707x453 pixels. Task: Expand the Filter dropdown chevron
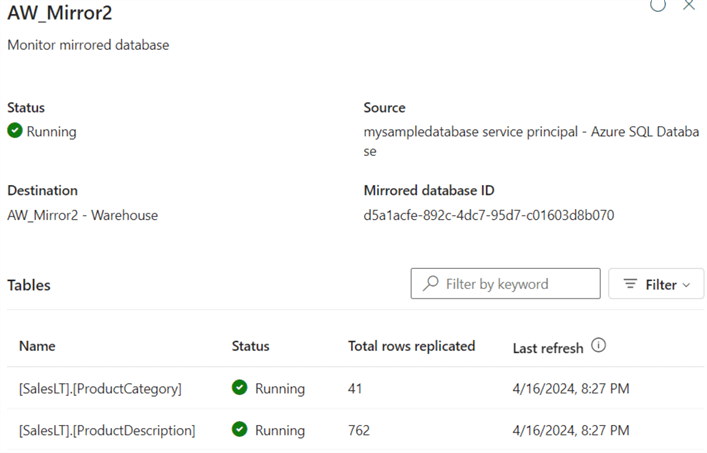pos(686,285)
